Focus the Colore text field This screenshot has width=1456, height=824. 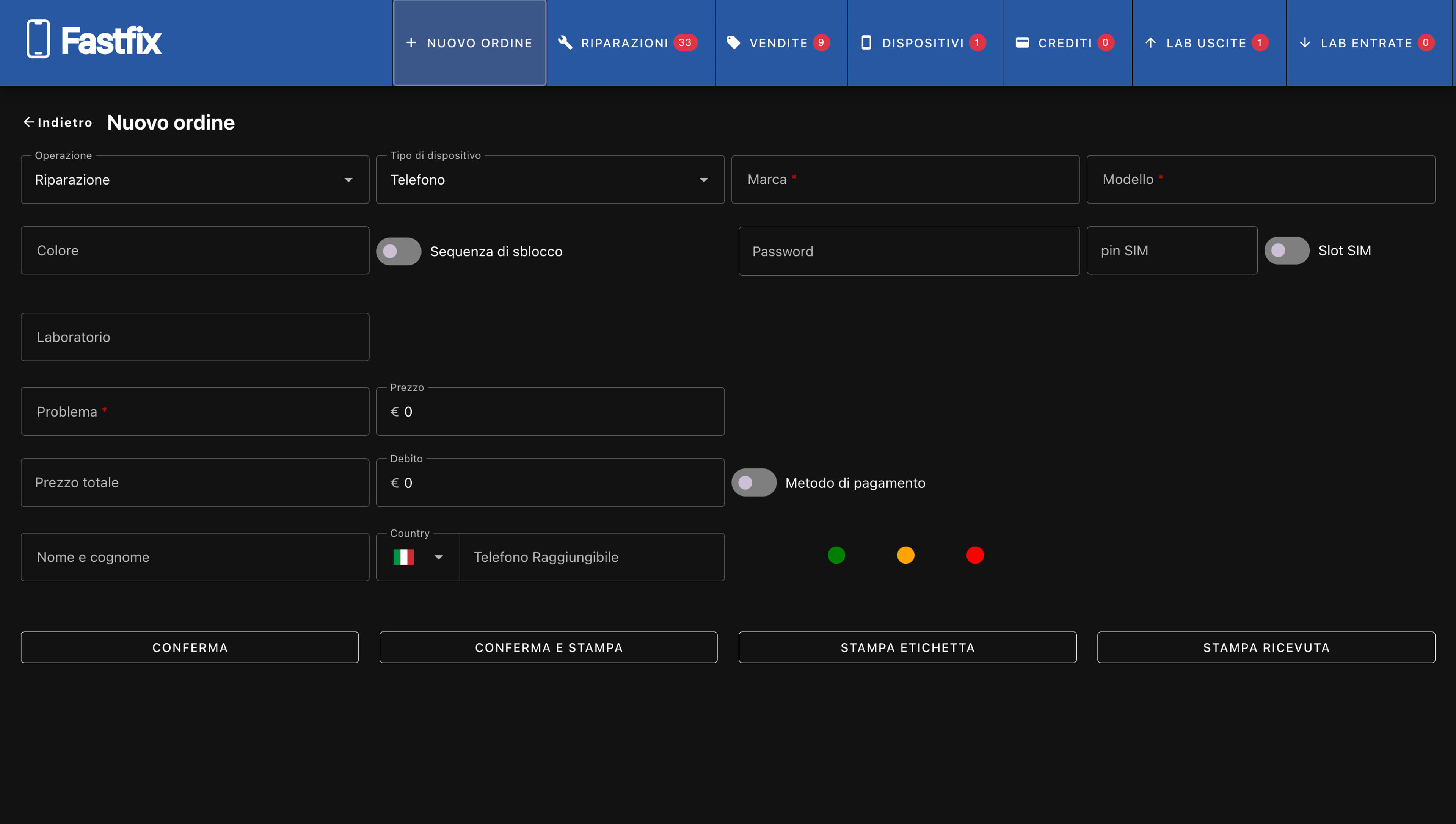(195, 251)
